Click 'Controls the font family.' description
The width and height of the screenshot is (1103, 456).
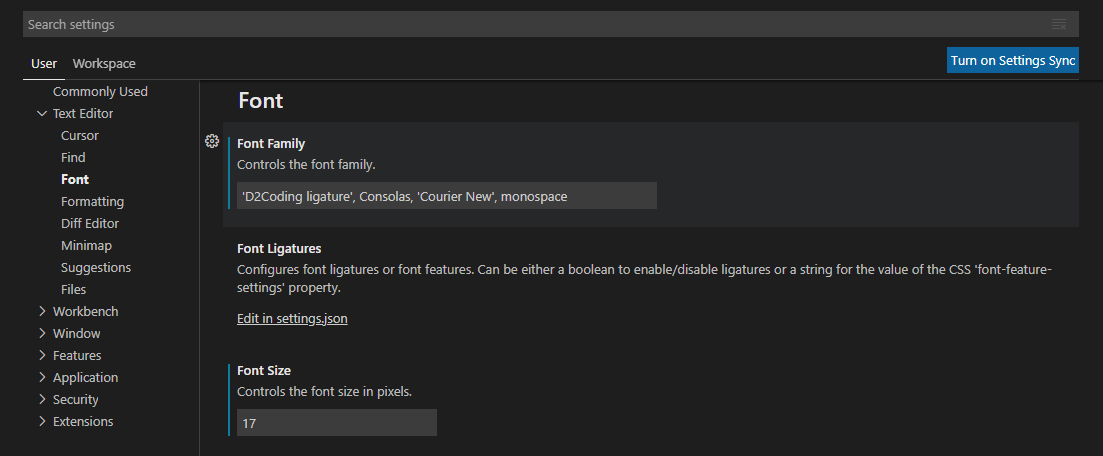tap(306, 165)
